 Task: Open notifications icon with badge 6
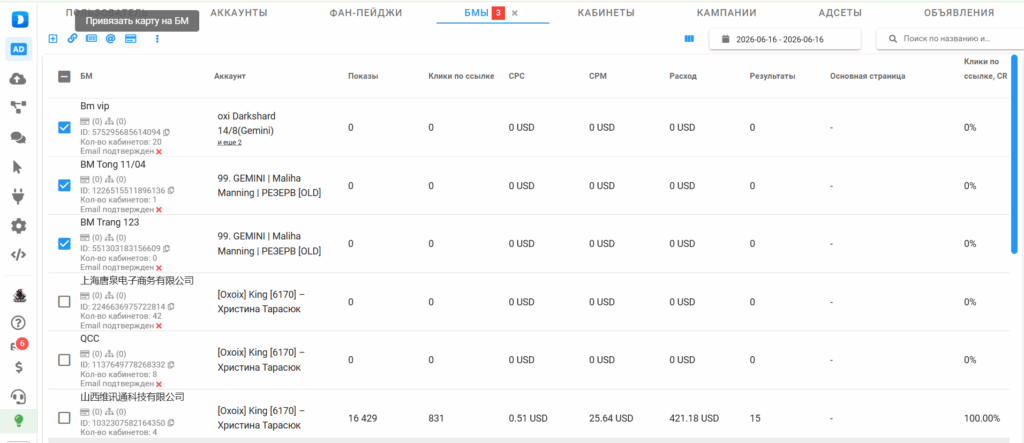pyautogui.click(x=19, y=345)
